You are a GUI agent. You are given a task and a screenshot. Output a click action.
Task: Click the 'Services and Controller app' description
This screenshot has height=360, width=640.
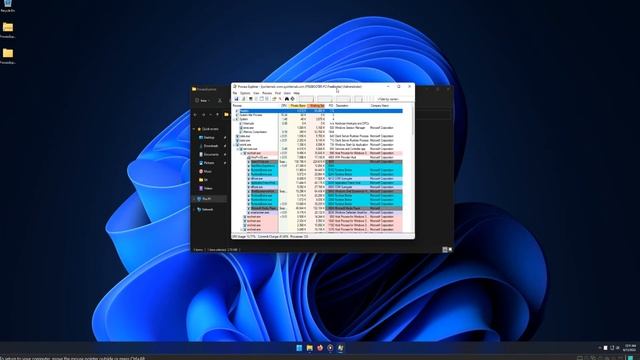tap(351, 149)
